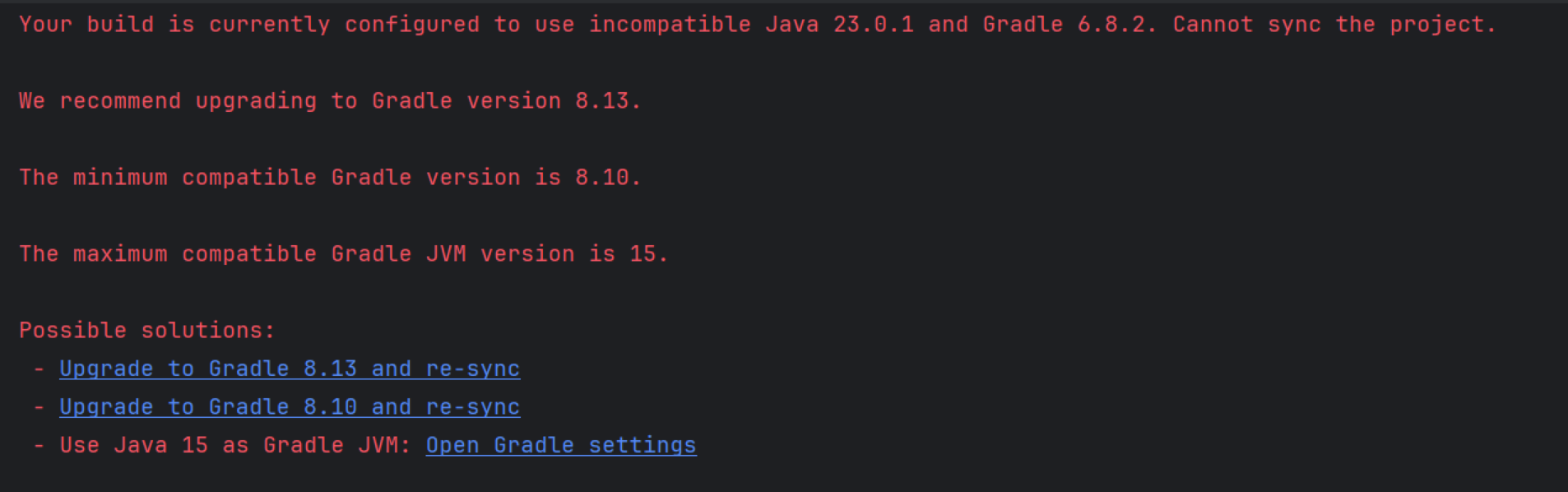Viewport: 1568px width, 492px height.
Task: Click the Upgrade to Gradle 8.10 and re-sync link
Action: 290,407
